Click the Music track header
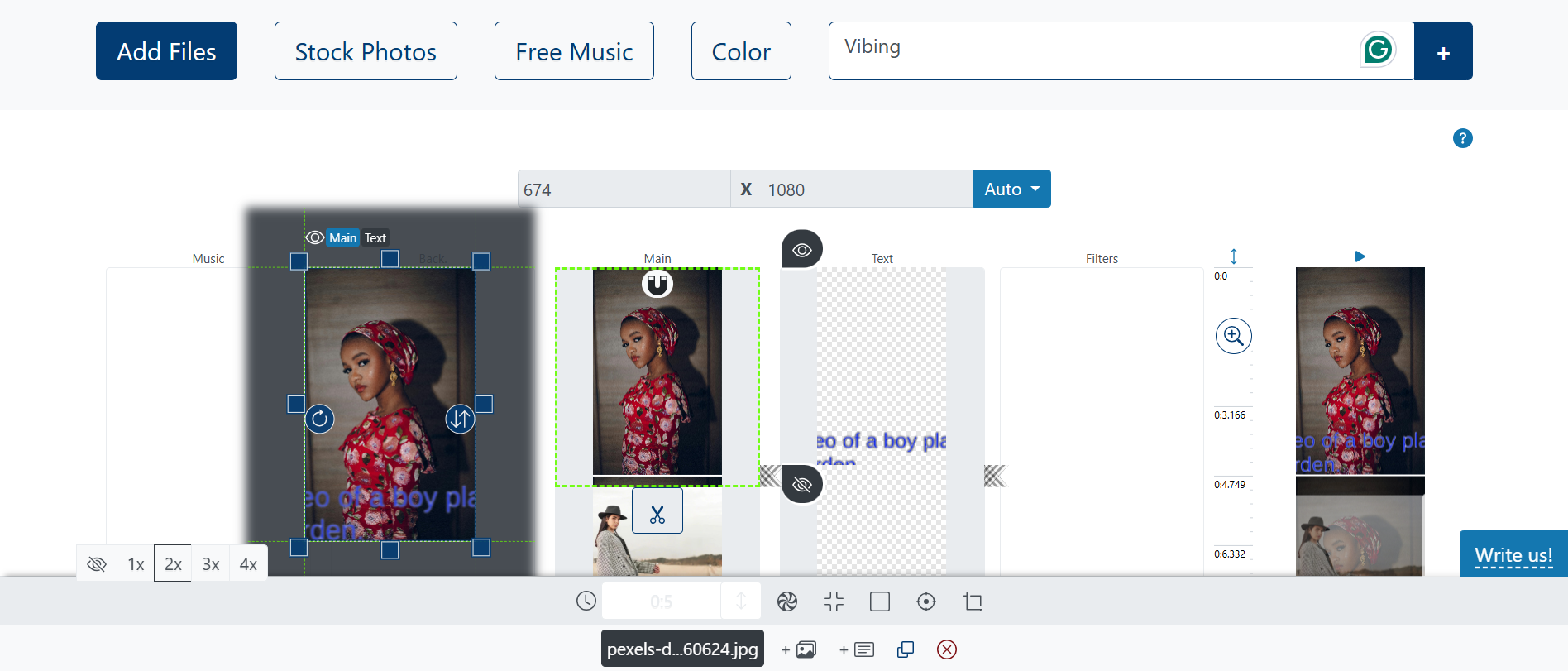1568x671 pixels. pyautogui.click(x=208, y=259)
